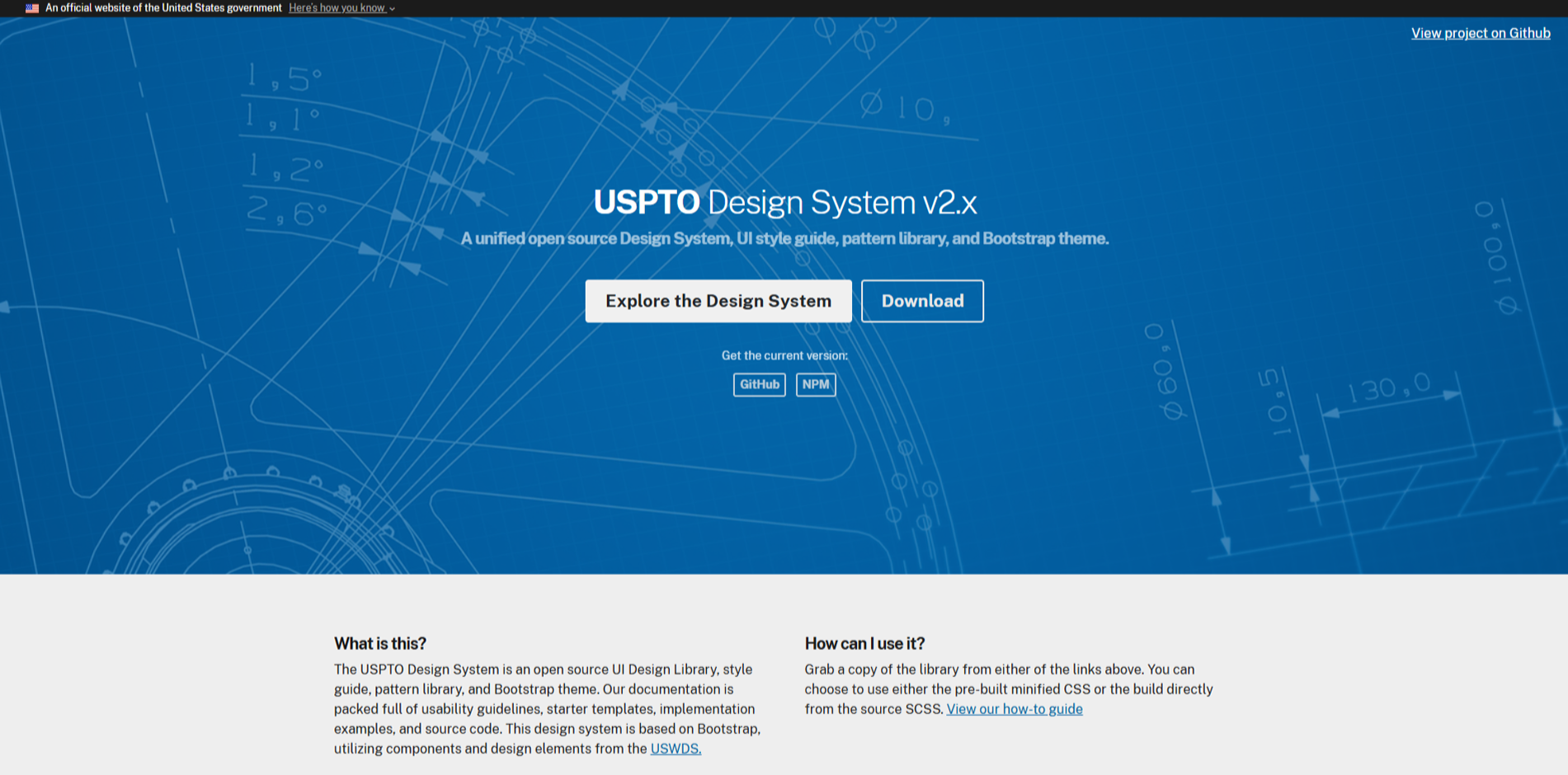This screenshot has width=1568, height=775.
Task: Click the USPTO Design System v2.x heading
Action: click(x=784, y=202)
